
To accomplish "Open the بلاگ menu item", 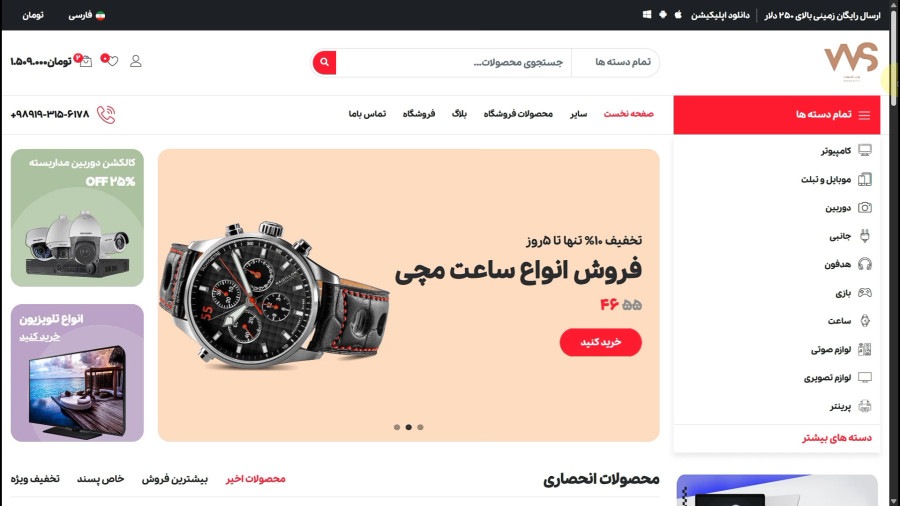I will pos(459,114).
